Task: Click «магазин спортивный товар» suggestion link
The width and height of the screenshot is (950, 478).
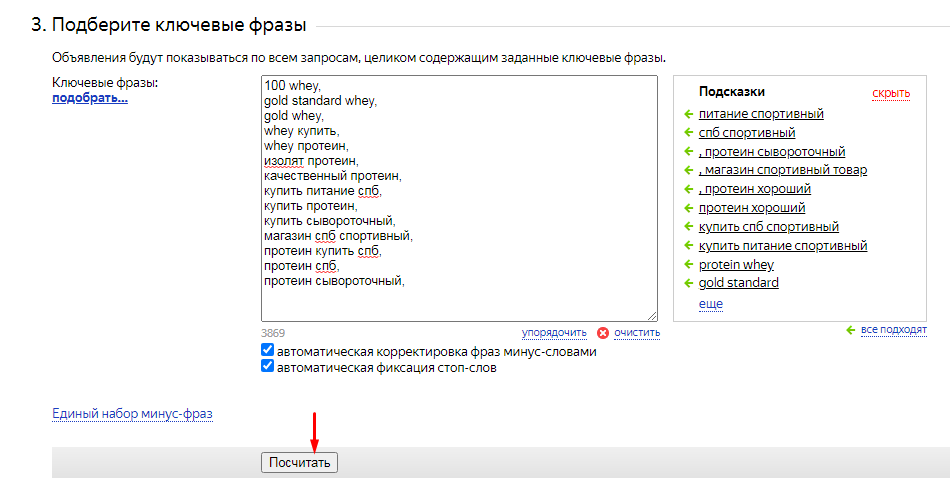Action: [783, 170]
